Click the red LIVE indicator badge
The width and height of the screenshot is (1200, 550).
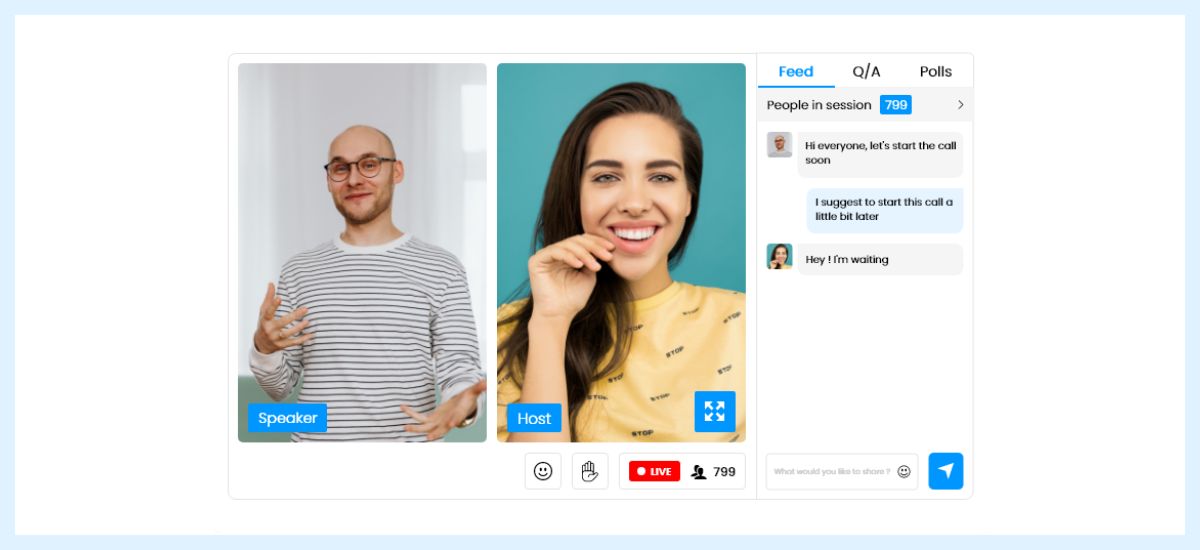click(x=654, y=471)
